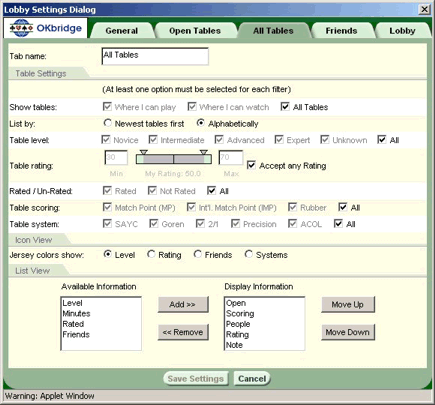Select Level in Available Information list
The width and height of the screenshot is (435, 405).
click(72, 303)
